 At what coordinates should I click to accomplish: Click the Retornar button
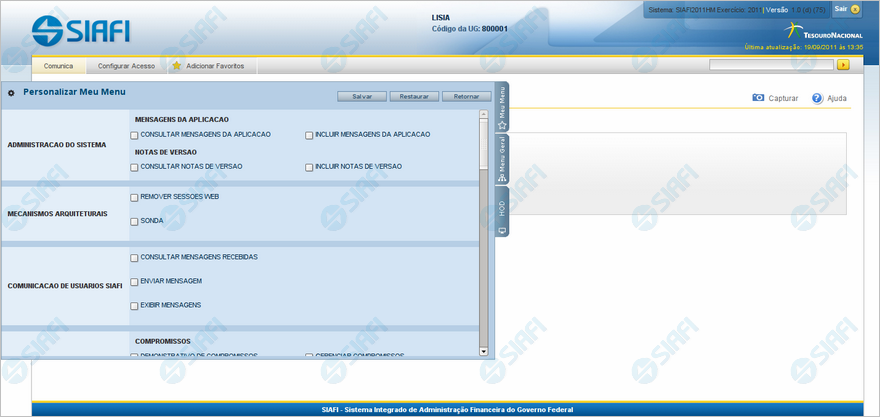pyautogui.click(x=466, y=97)
